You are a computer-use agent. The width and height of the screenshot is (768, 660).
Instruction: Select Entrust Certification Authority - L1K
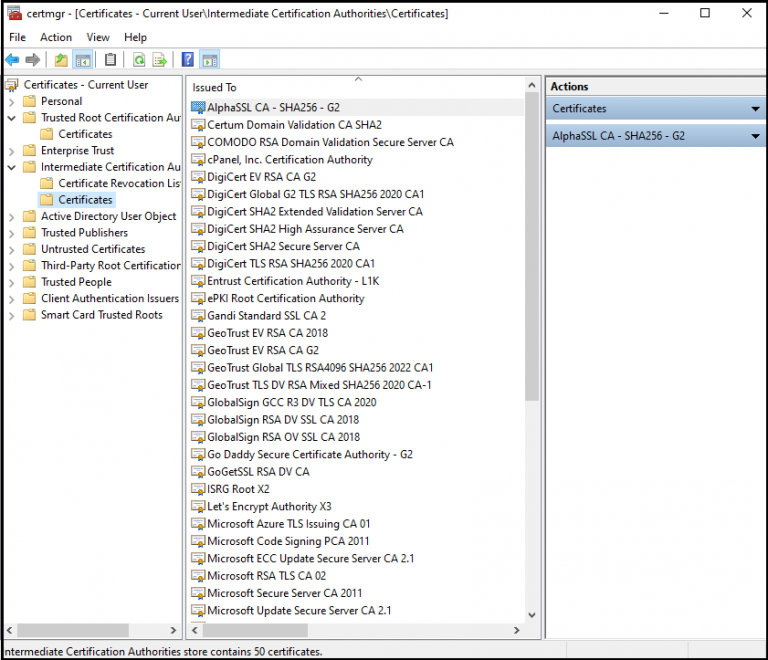(293, 281)
